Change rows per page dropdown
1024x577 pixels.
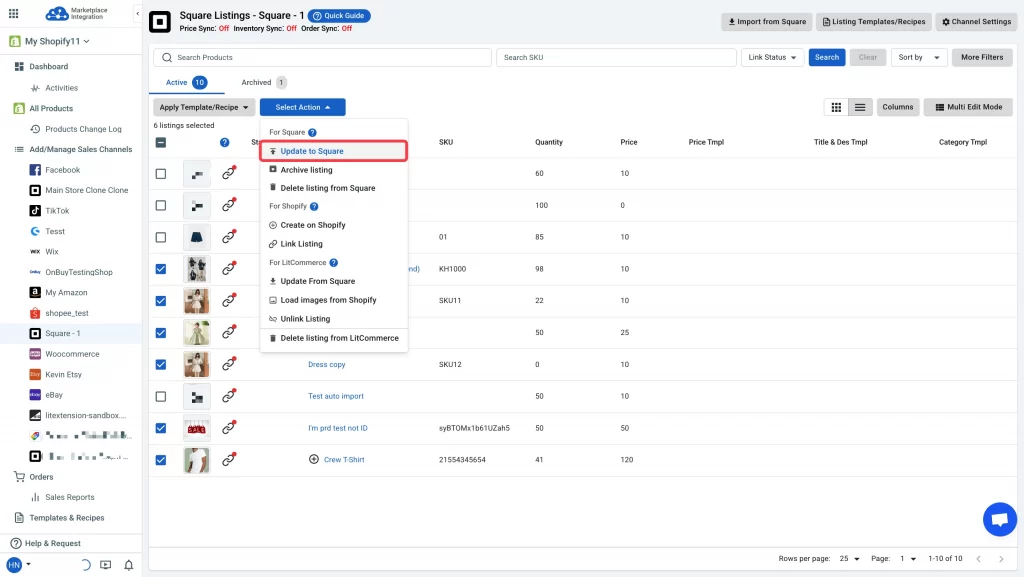(x=849, y=559)
